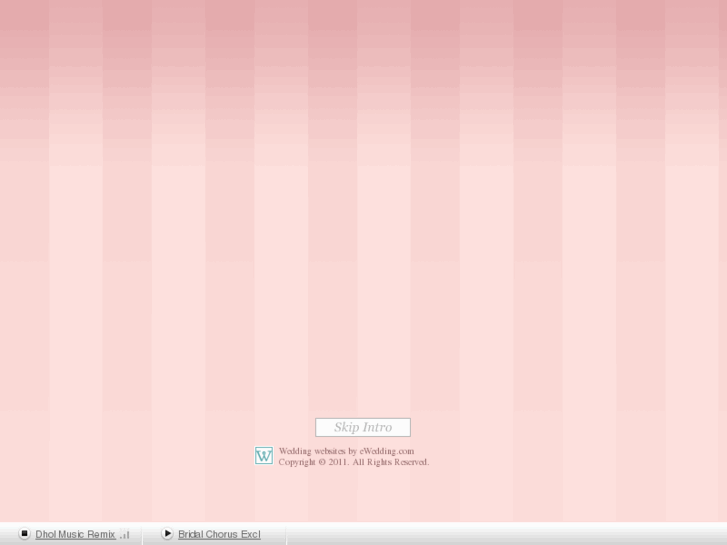Click the volume bars beside Dhol Music Remix
The height and width of the screenshot is (545, 727).
(124, 534)
